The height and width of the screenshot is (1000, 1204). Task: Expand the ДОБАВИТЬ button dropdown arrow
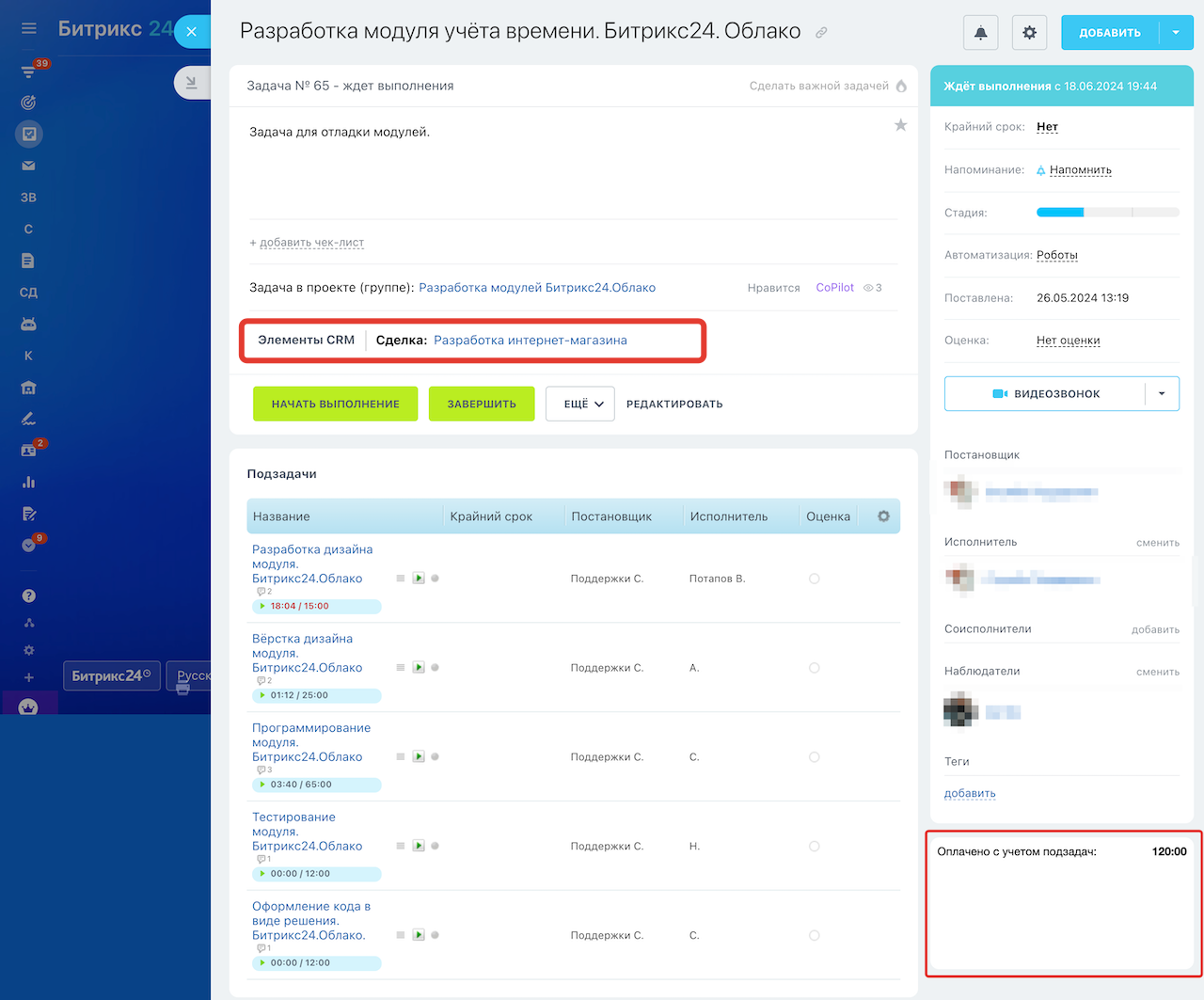[1176, 33]
